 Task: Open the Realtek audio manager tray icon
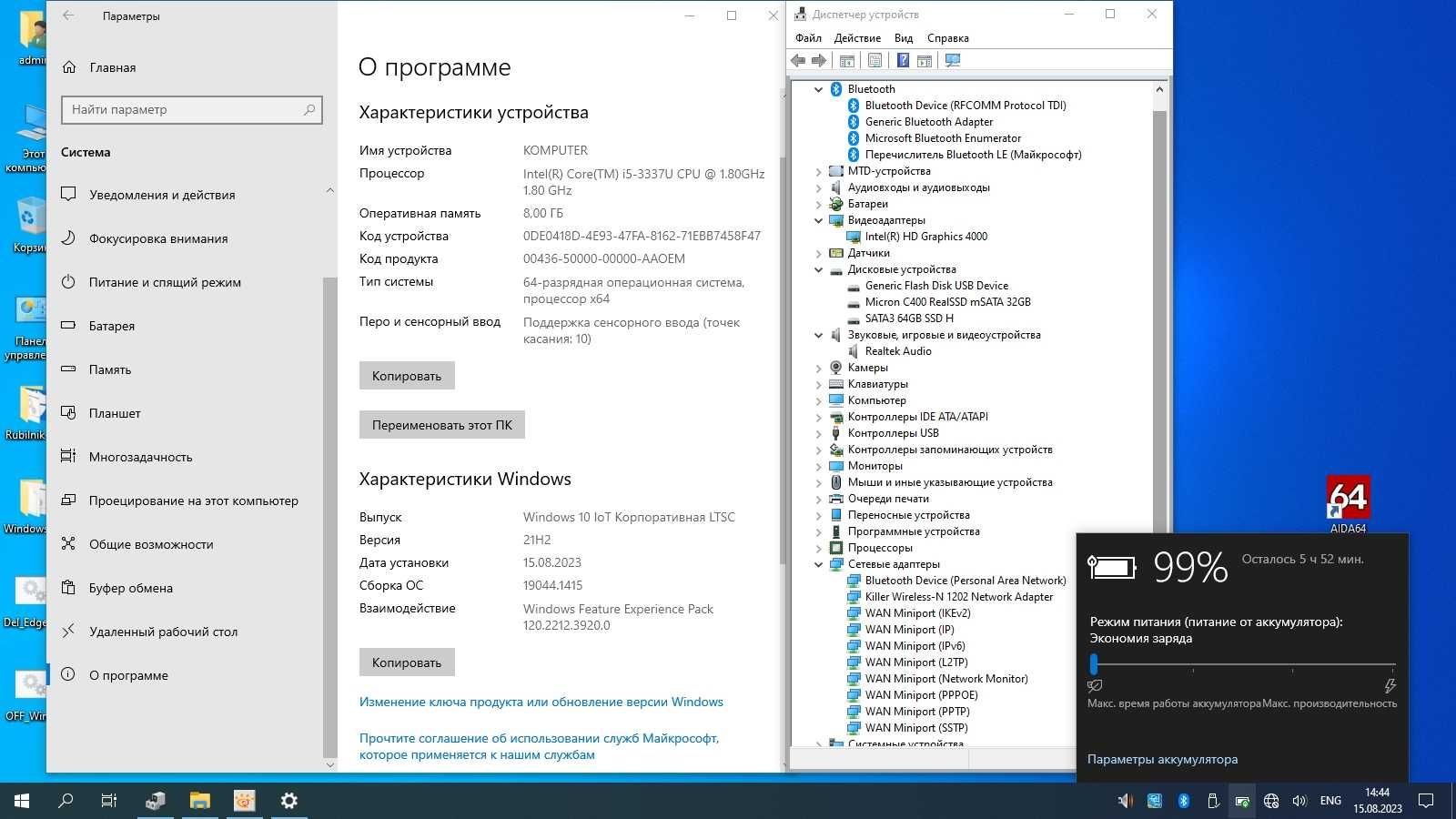click(x=1126, y=801)
